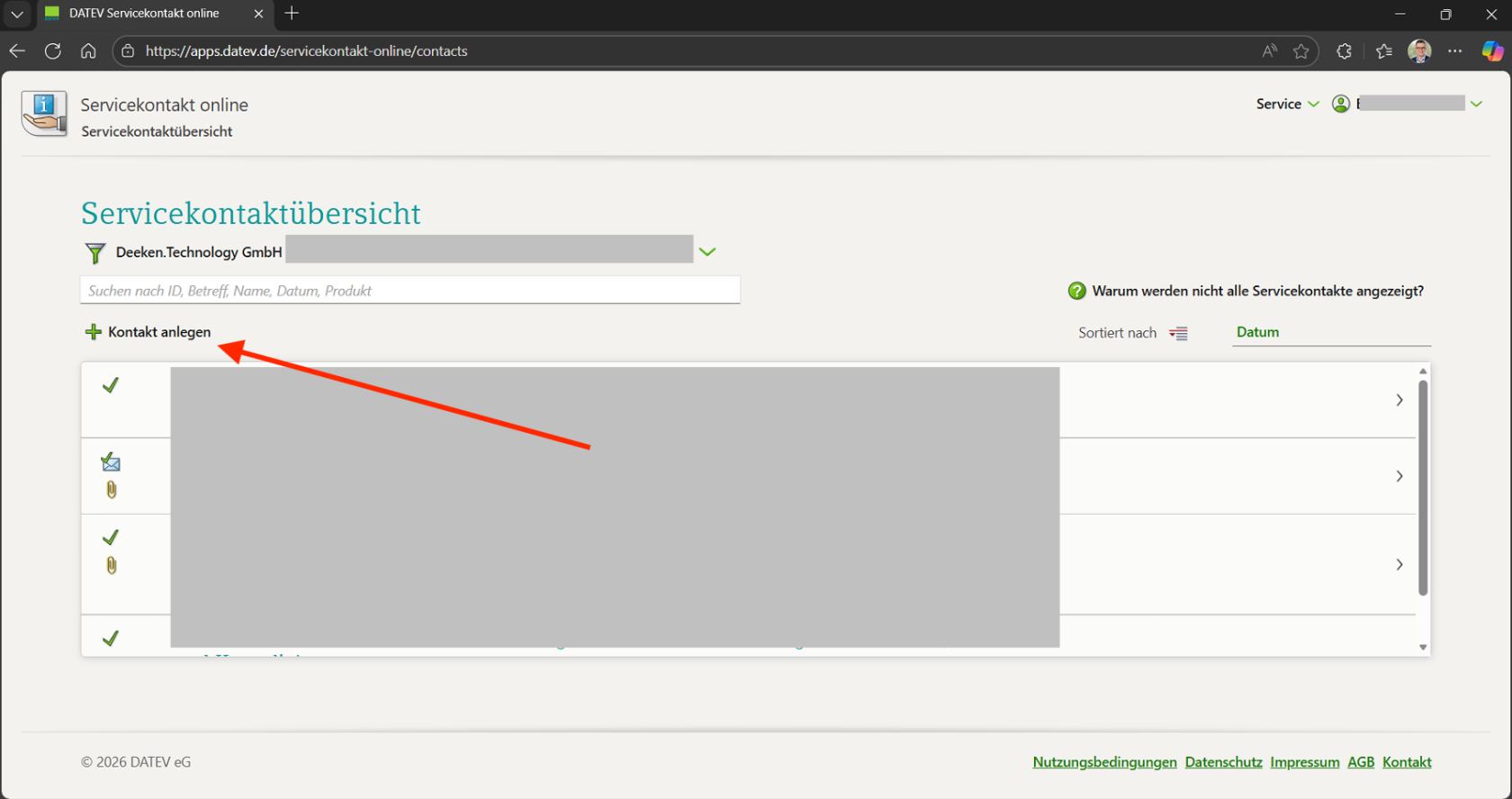Click the search field for ID, Betreff, Name

[x=409, y=291]
